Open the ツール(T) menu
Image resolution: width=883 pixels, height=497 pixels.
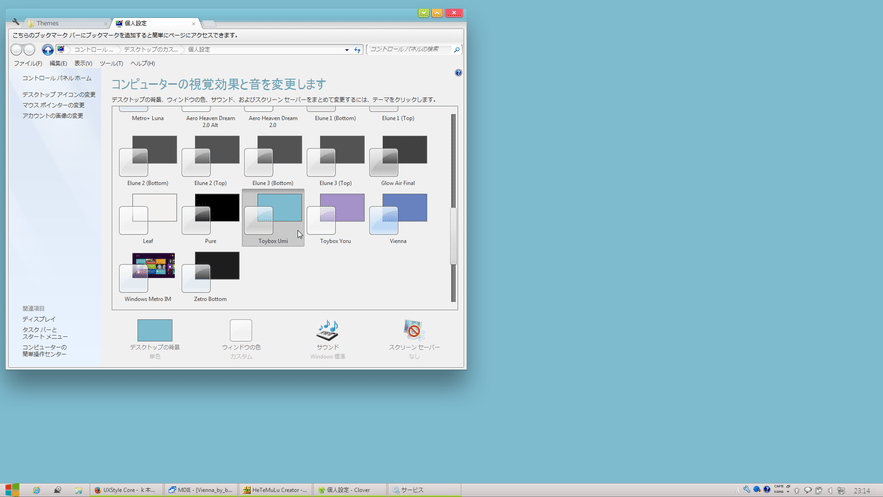[111, 64]
